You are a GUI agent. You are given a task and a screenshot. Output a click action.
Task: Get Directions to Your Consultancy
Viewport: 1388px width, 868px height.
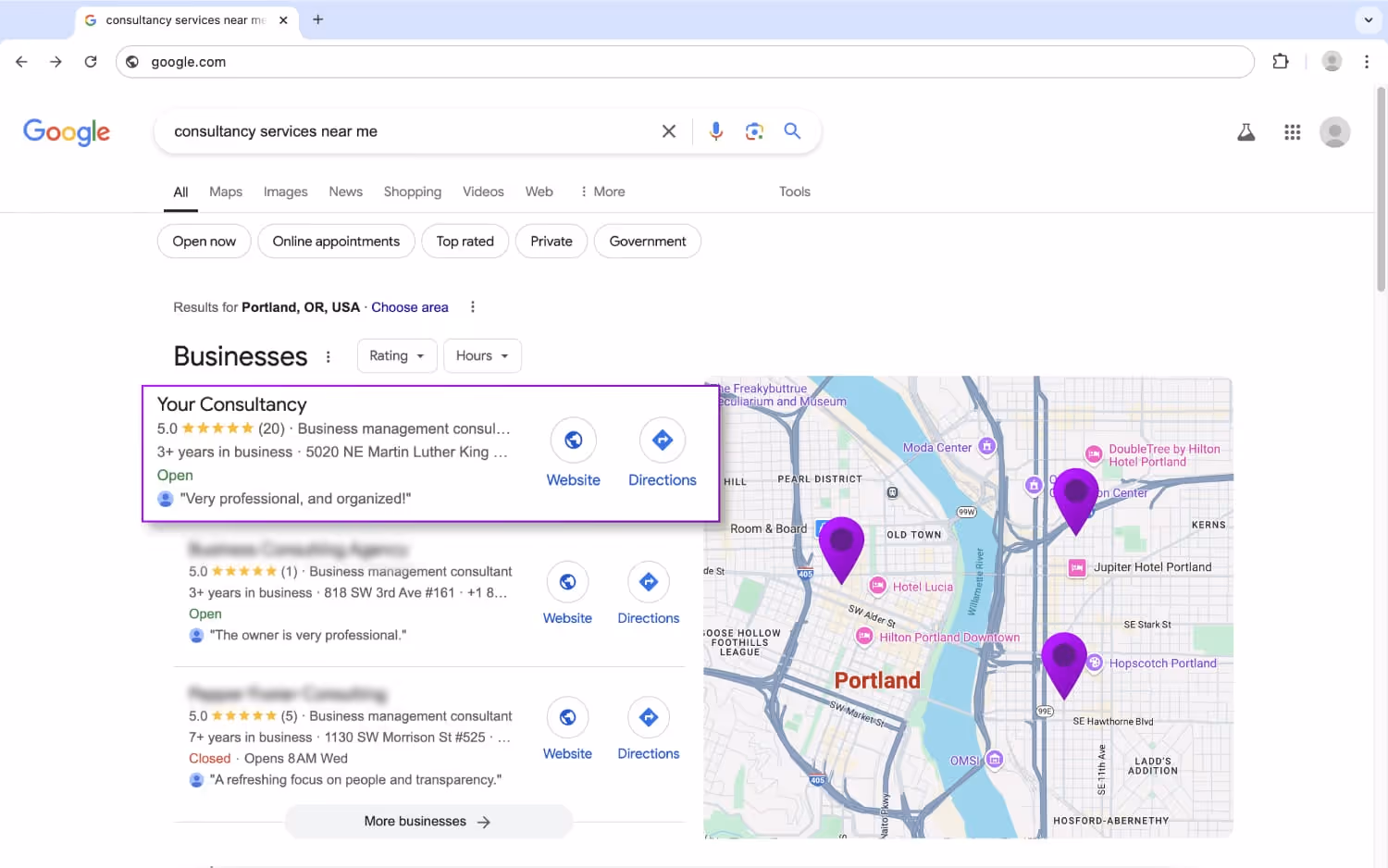[x=663, y=453]
